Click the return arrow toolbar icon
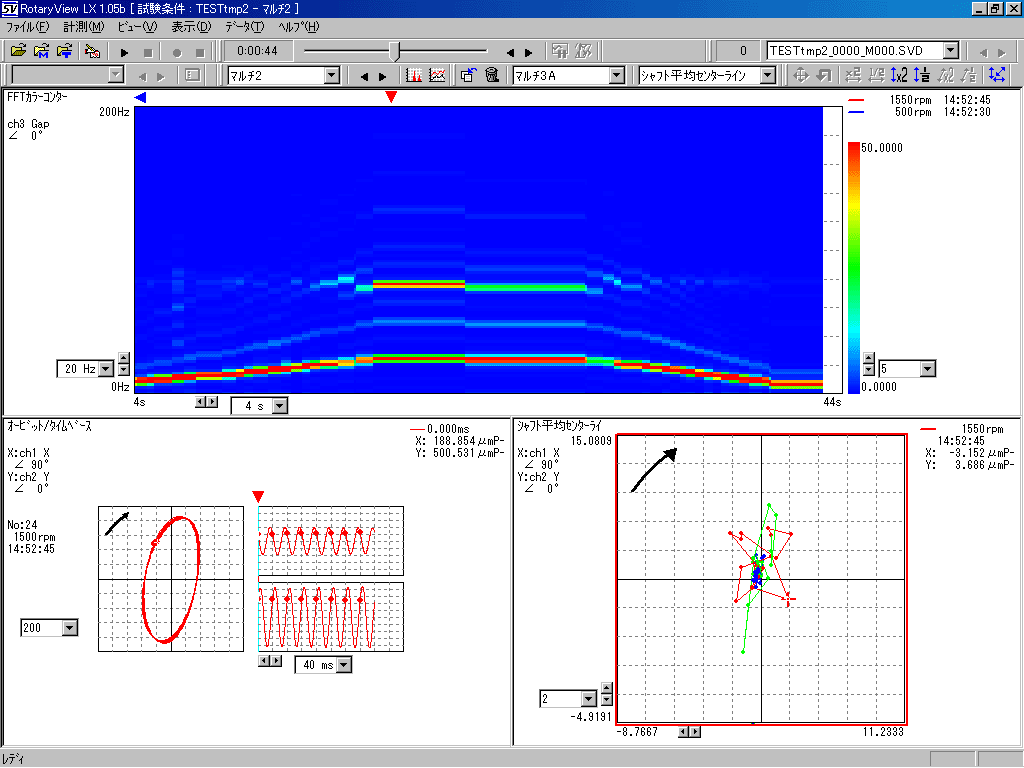The width and height of the screenshot is (1024, 768). (x=824, y=75)
